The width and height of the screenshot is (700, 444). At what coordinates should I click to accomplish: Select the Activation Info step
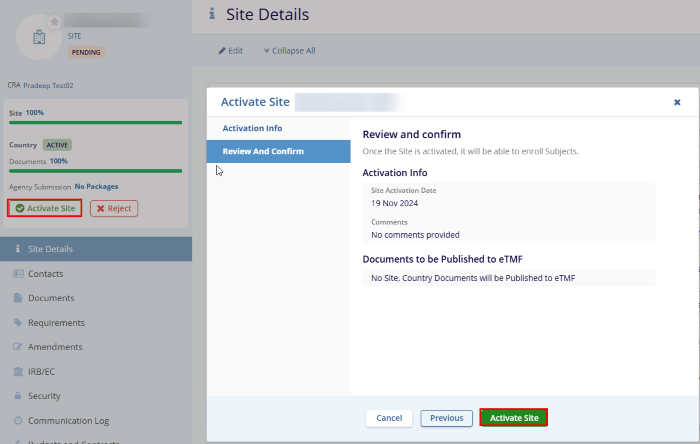click(x=252, y=129)
